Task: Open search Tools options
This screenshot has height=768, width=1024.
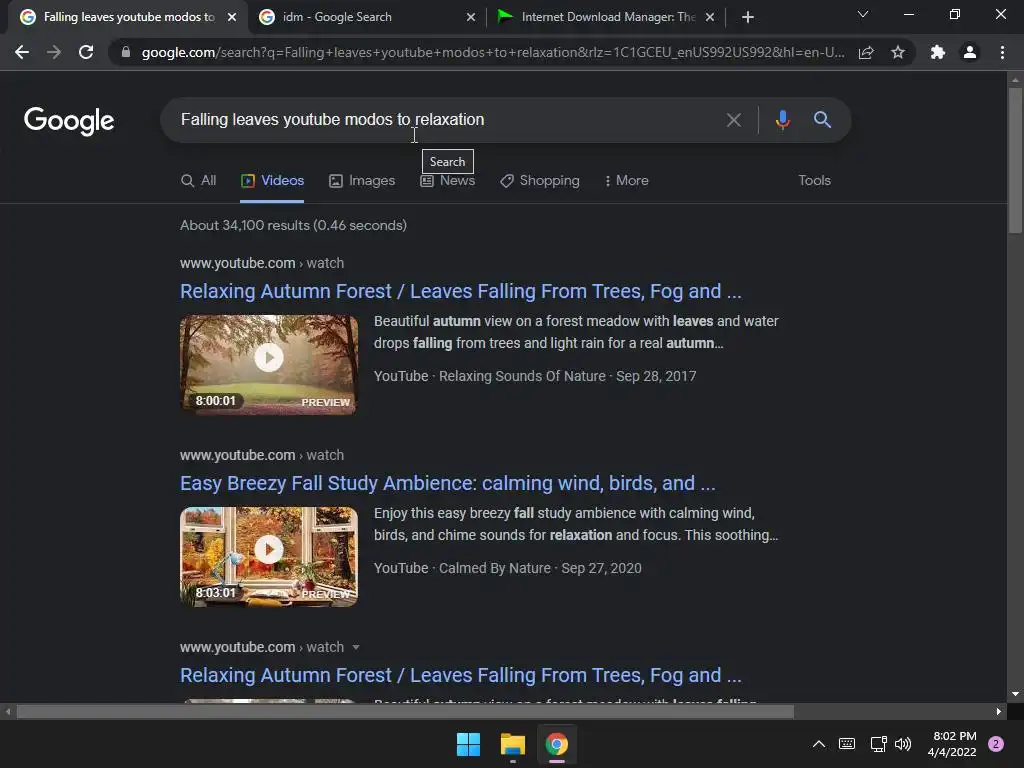Action: pos(814,180)
